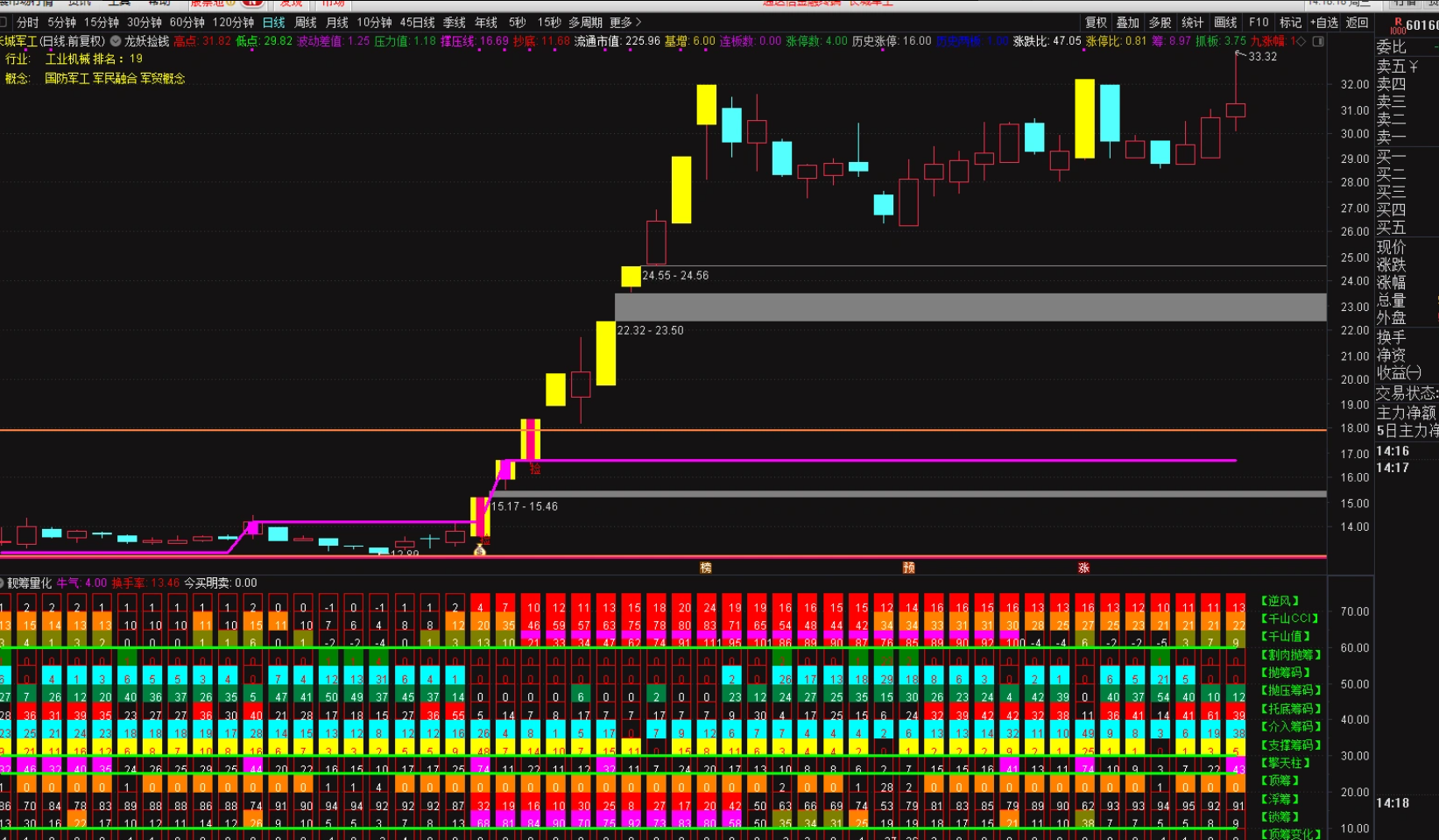
Task: Expand the 更多 periods list
Action: click(625, 23)
